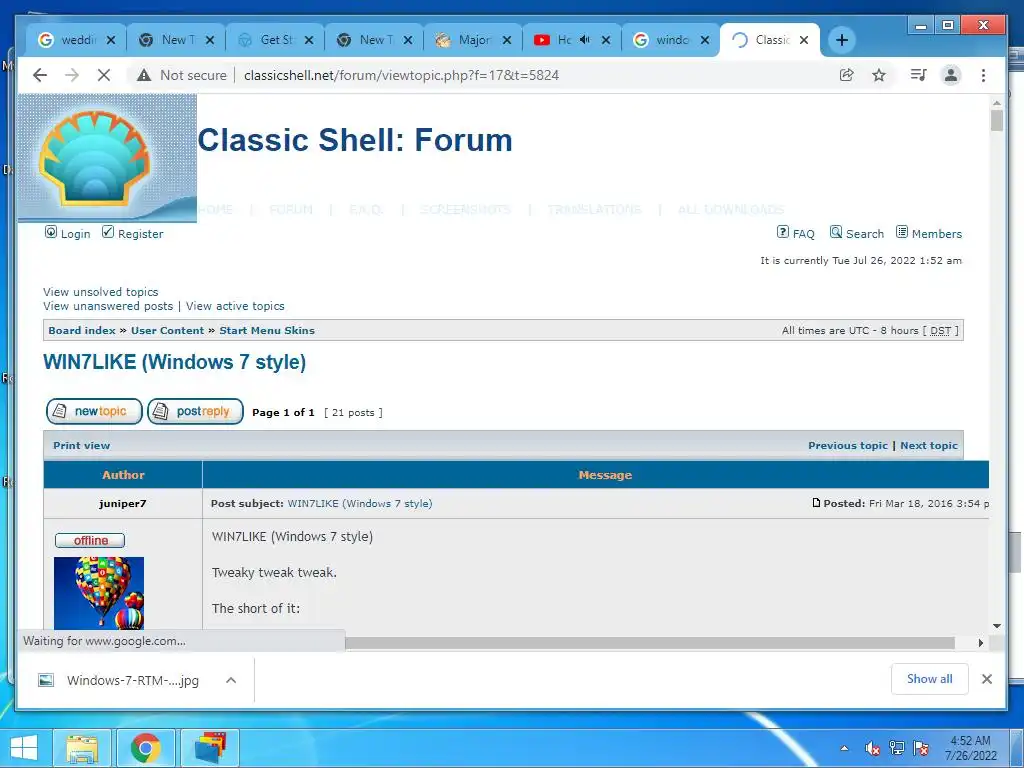Click the Not secure warning icon
1024x768 pixels.
coord(144,75)
